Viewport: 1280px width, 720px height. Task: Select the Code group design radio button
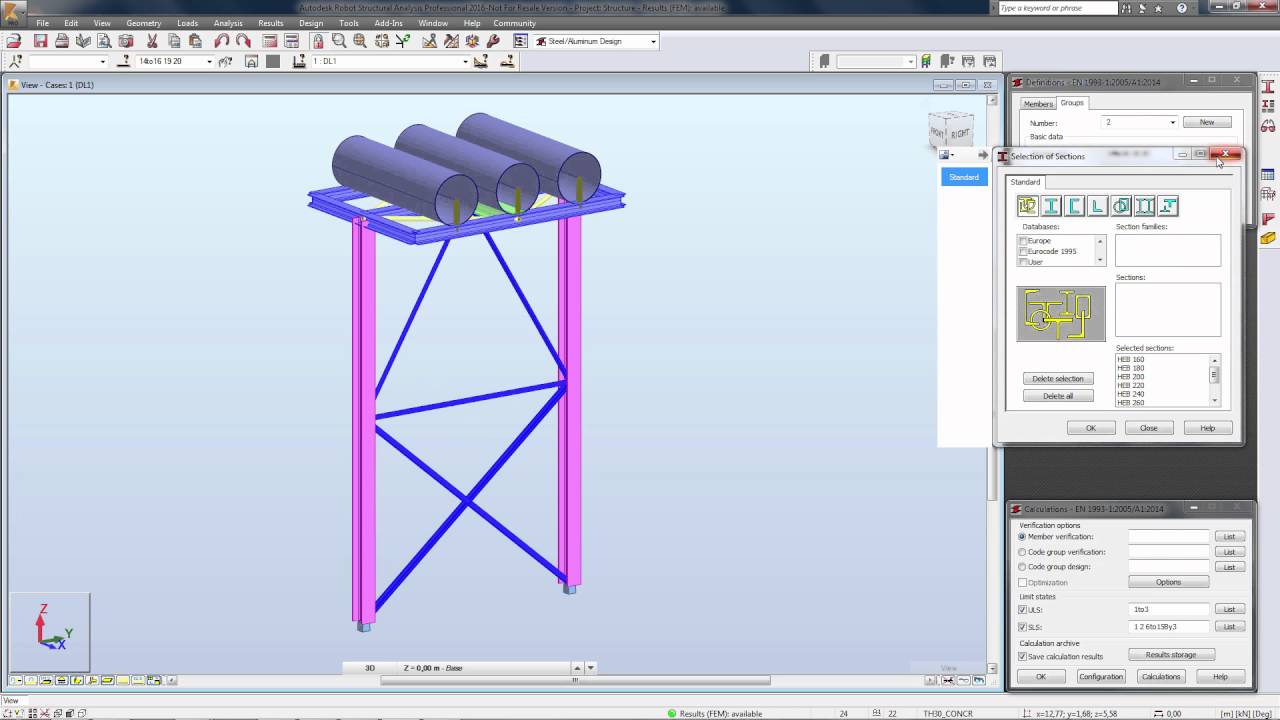click(1022, 567)
